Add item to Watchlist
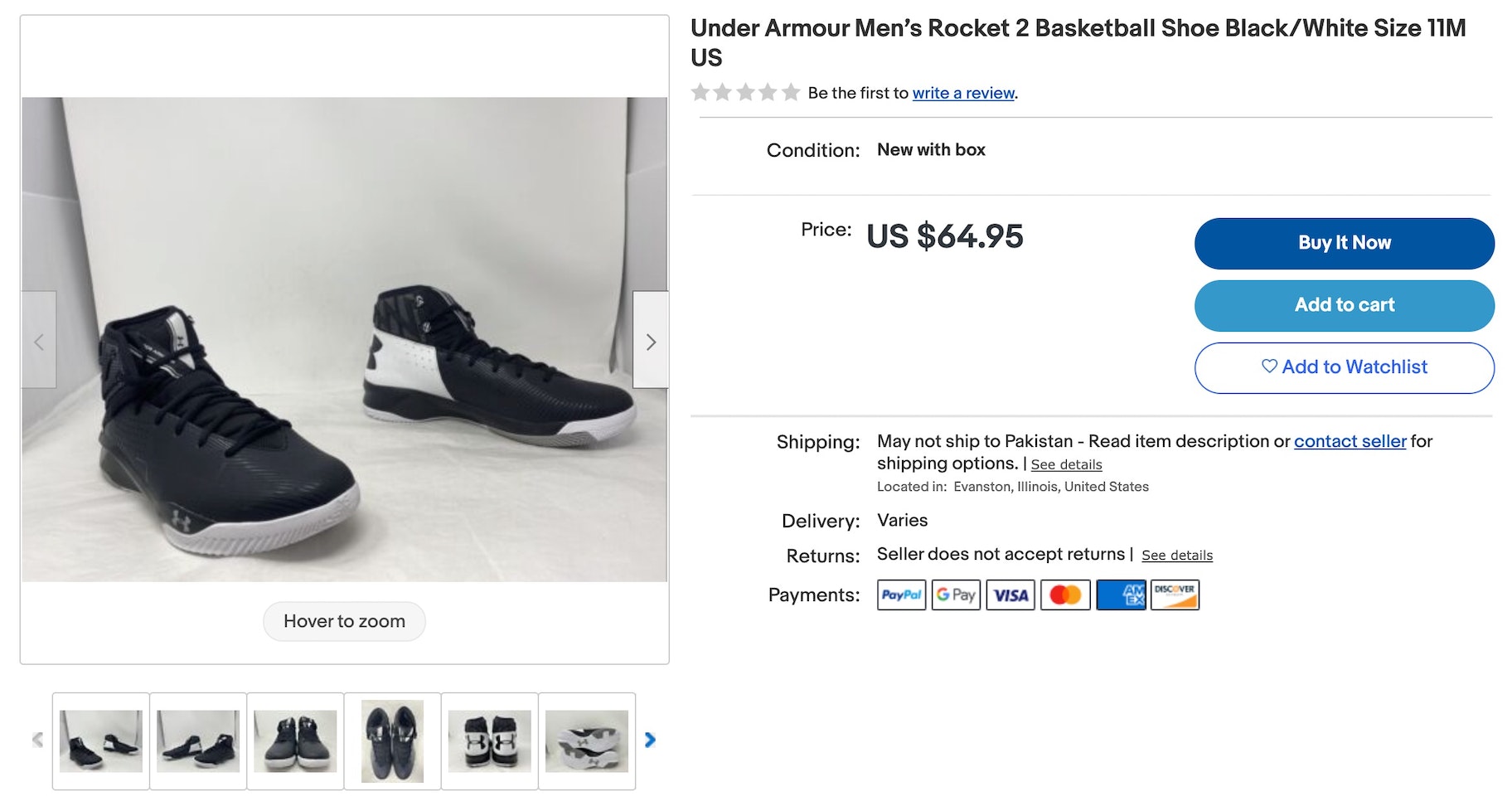The height and width of the screenshot is (801, 1512). point(1344,367)
